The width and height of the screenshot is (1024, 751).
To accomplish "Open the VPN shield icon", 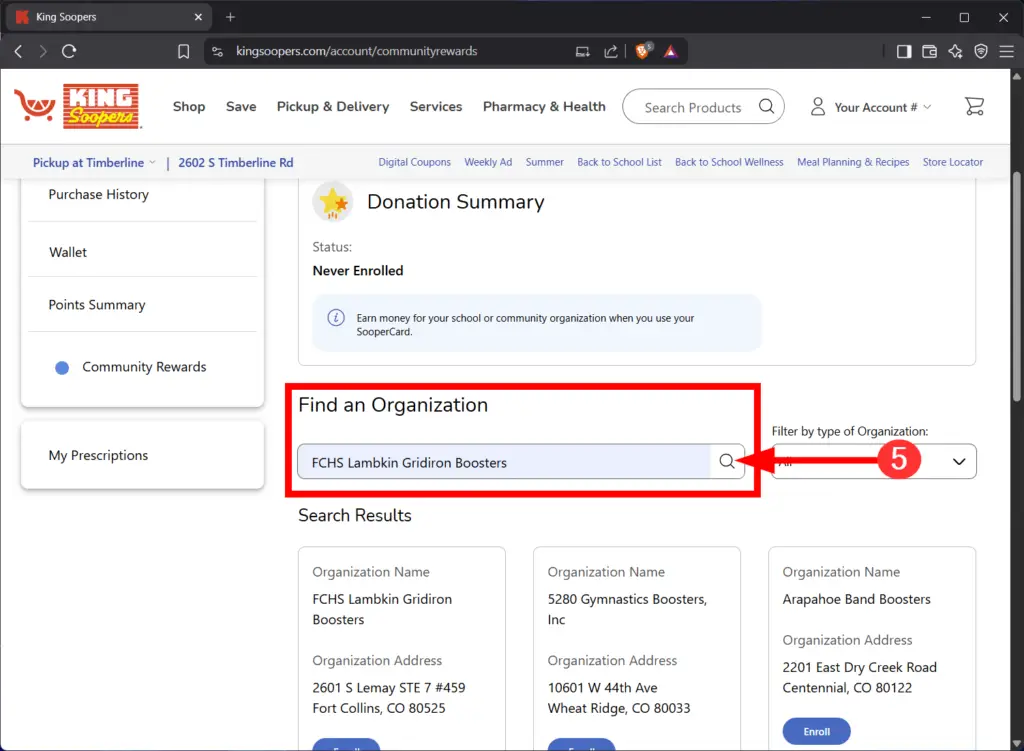I will pos(981,52).
